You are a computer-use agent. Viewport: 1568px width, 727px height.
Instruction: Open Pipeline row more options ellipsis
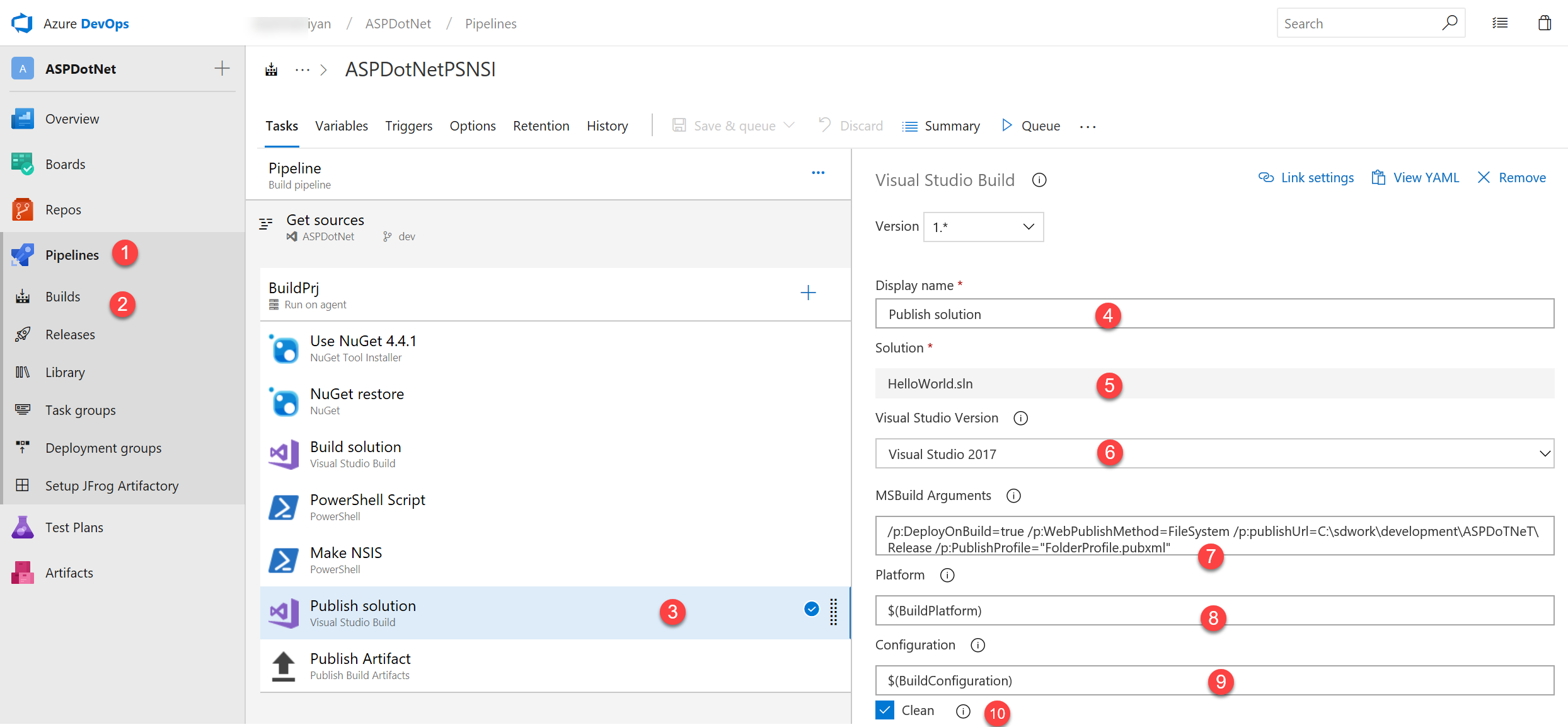coord(818,173)
